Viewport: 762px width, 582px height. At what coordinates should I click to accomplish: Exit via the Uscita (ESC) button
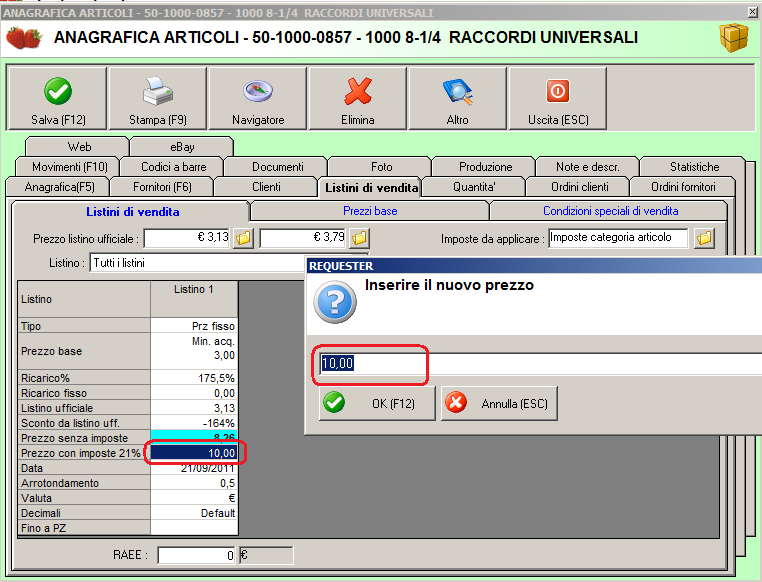point(557,99)
